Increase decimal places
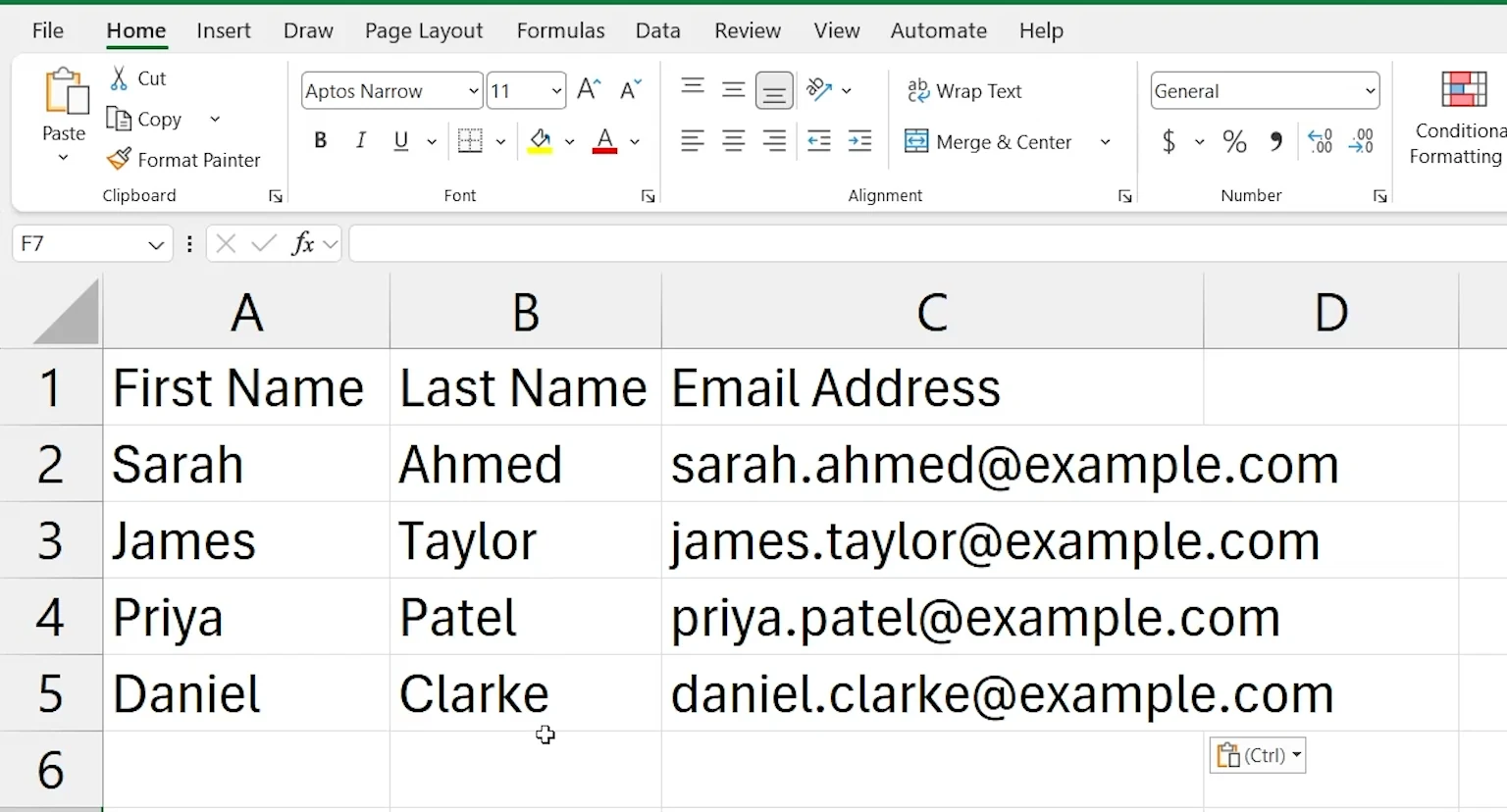The image size is (1507, 812). click(x=1321, y=142)
